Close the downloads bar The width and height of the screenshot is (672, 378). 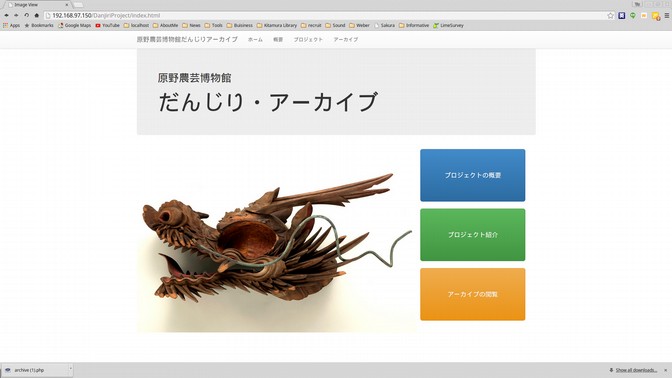coord(666,370)
